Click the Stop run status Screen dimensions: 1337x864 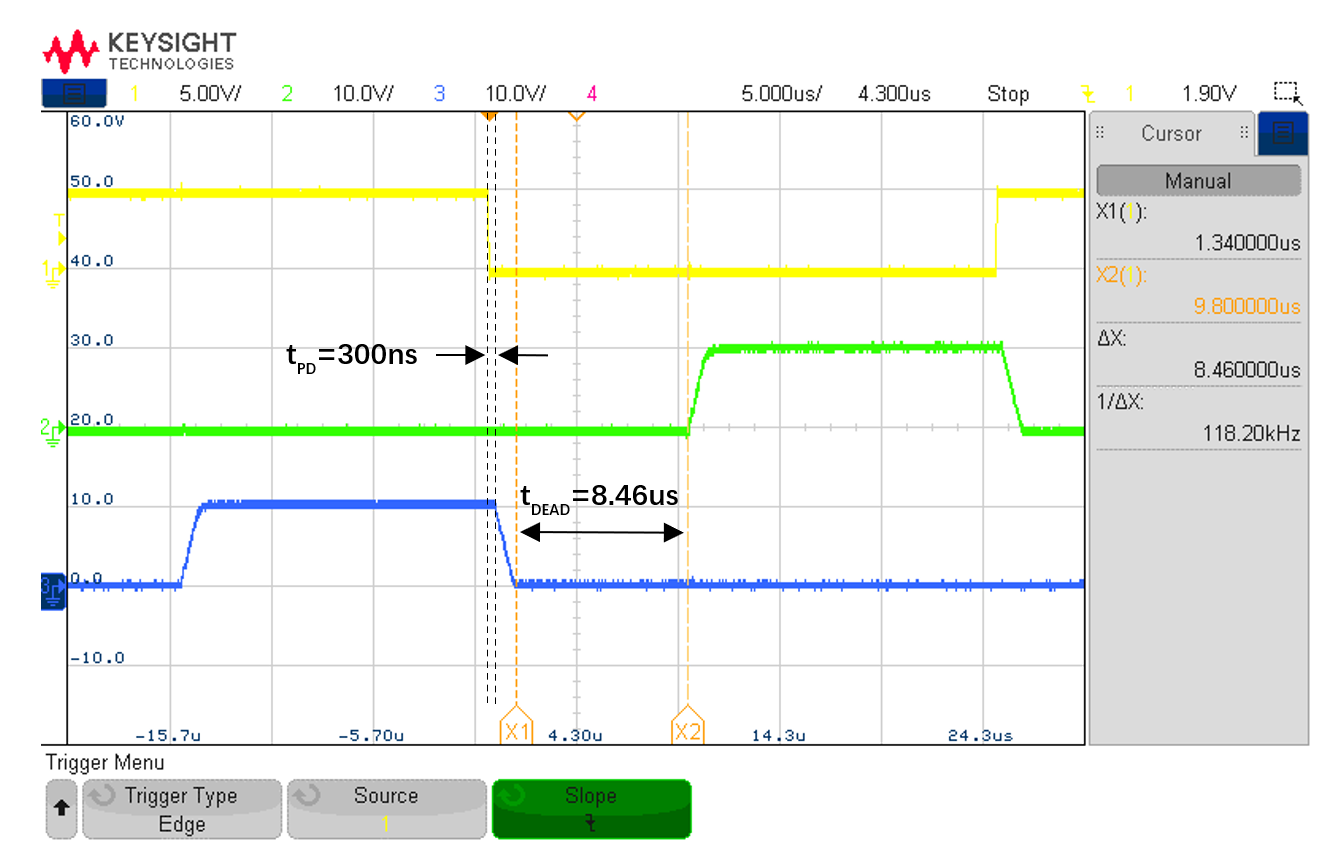click(1007, 94)
